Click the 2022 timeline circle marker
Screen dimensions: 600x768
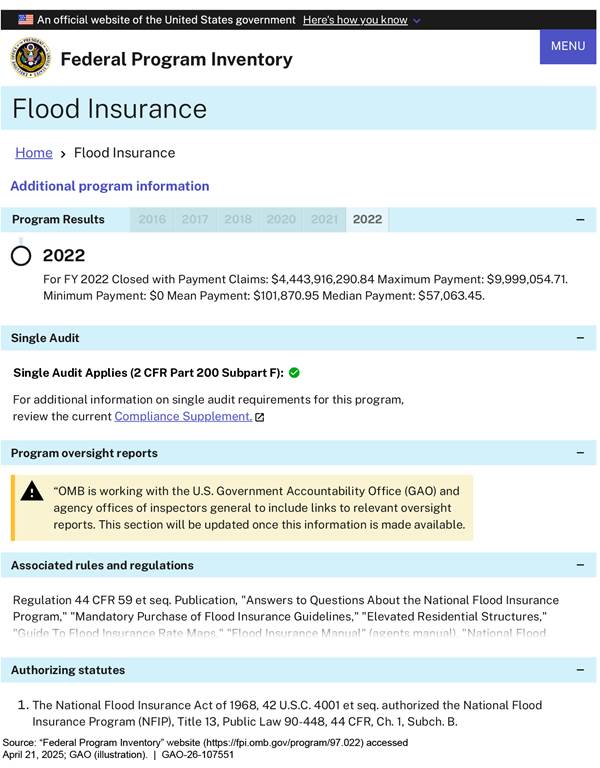[21, 256]
